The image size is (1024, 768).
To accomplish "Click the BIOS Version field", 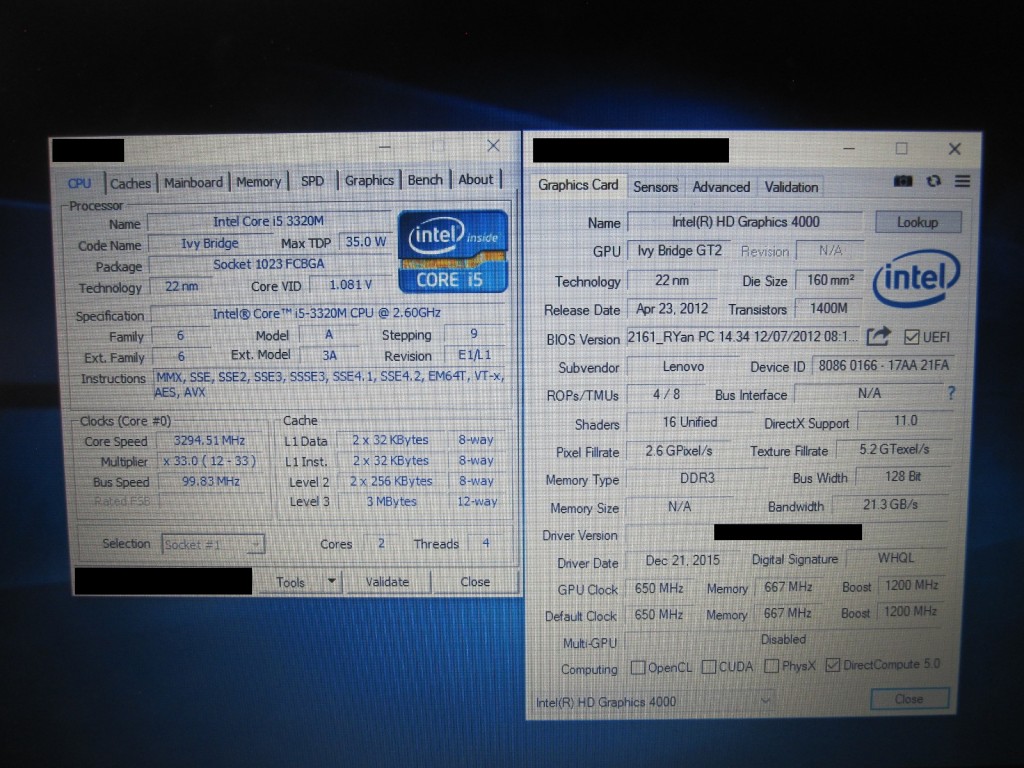I will (743, 336).
